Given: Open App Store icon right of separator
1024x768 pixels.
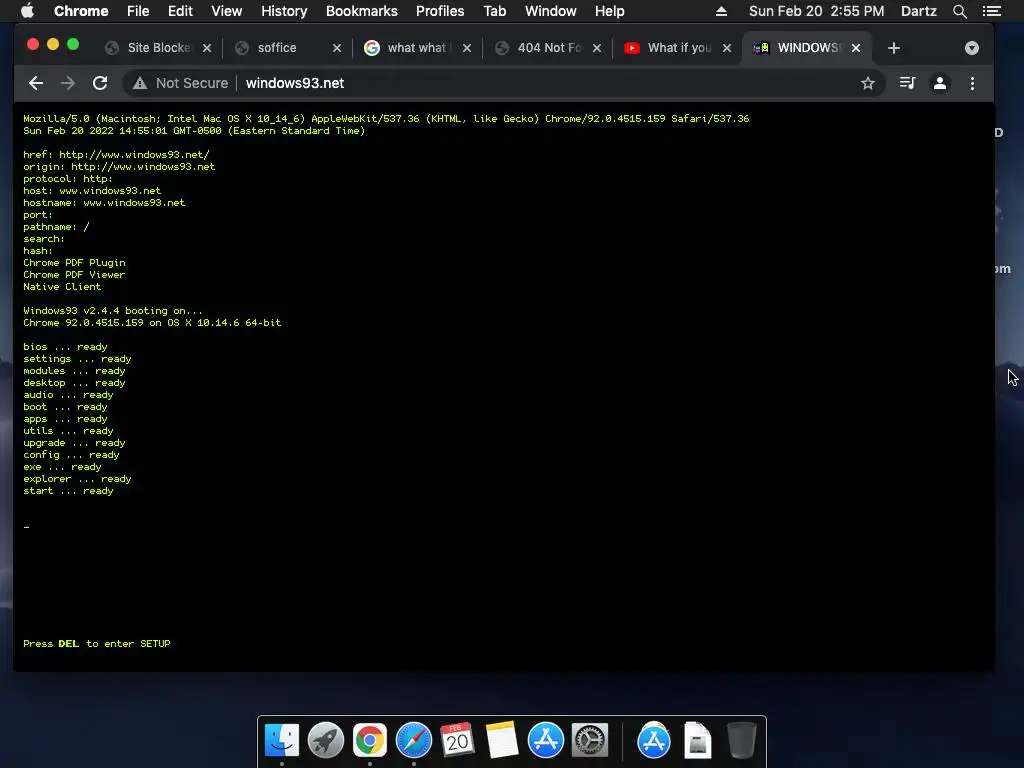Looking at the screenshot, I should click(x=654, y=740).
